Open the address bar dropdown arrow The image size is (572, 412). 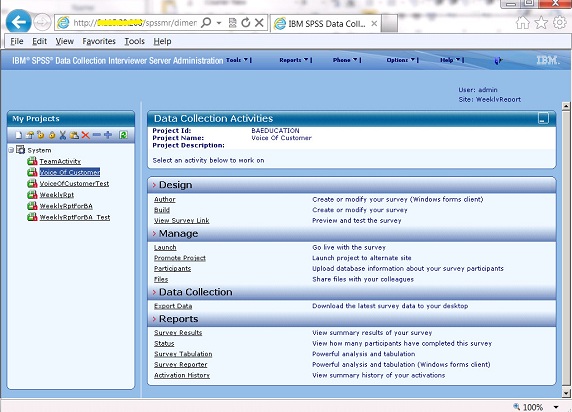pyautogui.click(x=219, y=23)
